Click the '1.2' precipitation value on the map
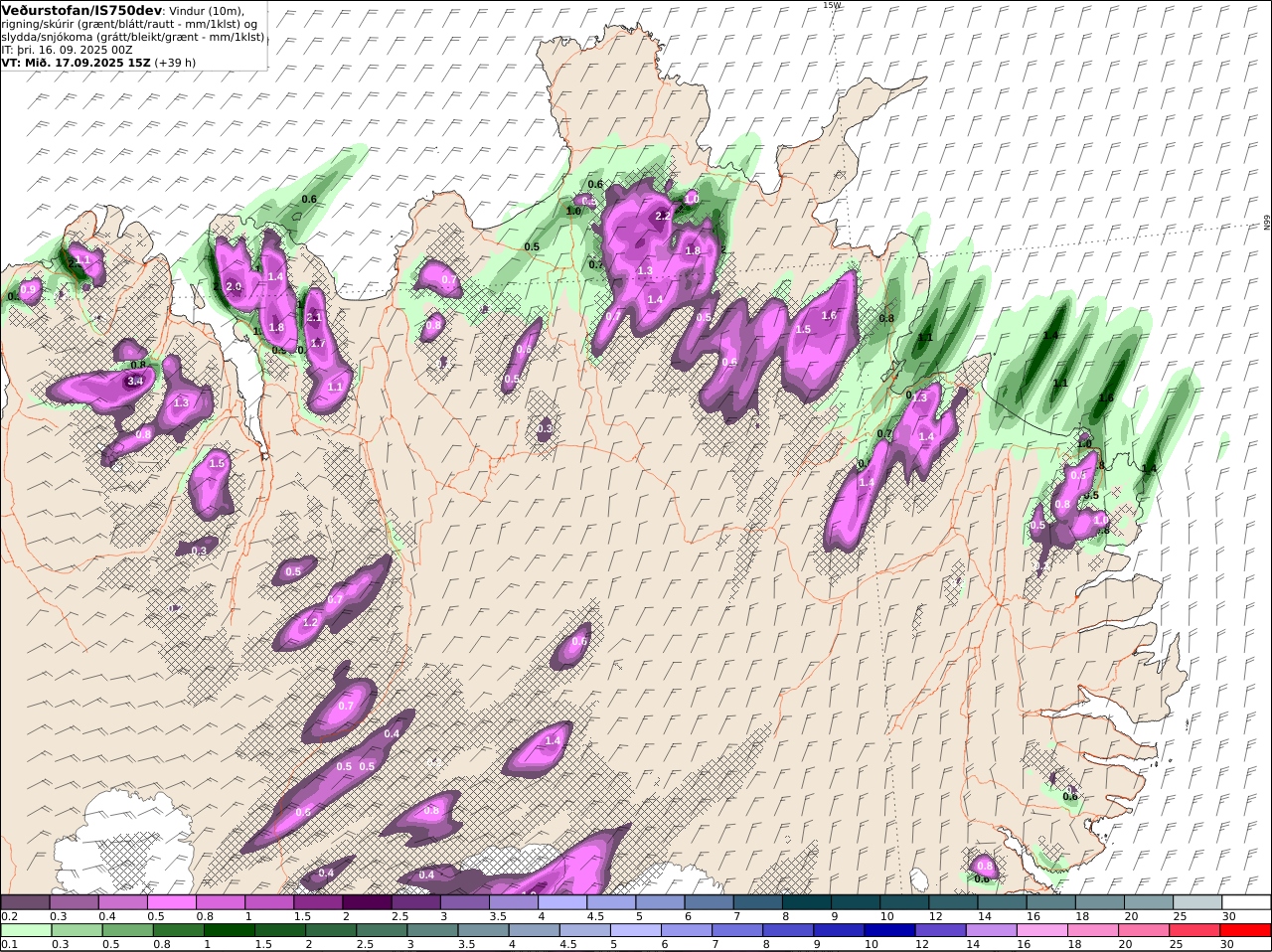 pyautogui.click(x=309, y=623)
